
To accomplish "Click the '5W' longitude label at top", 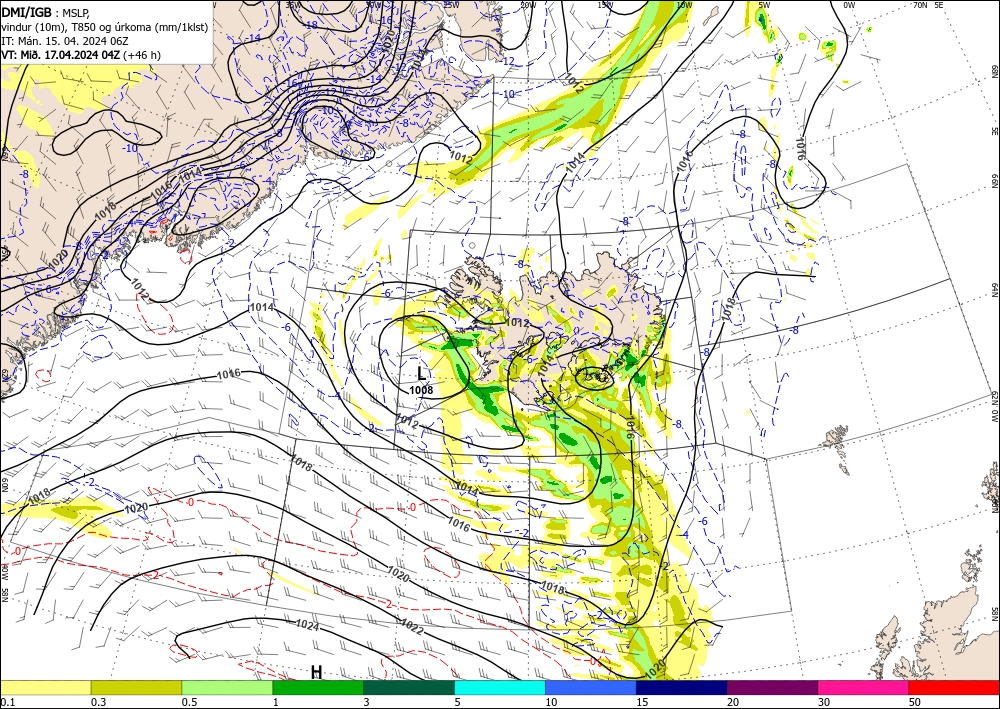I will click(764, 5).
